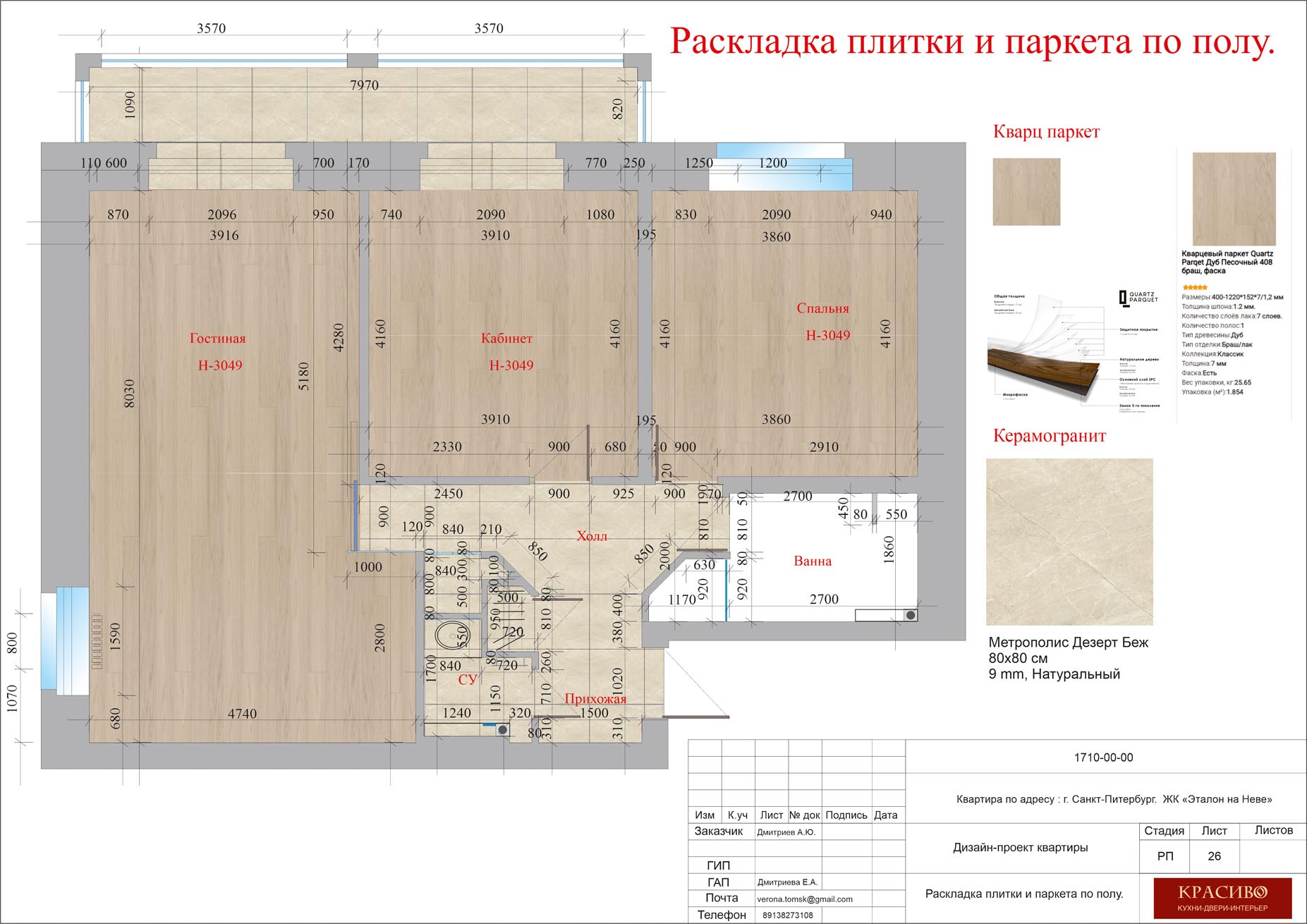Click the КРАСИВО company logo
The height and width of the screenshot is (924, 1307).
[x=1222, y=897]
